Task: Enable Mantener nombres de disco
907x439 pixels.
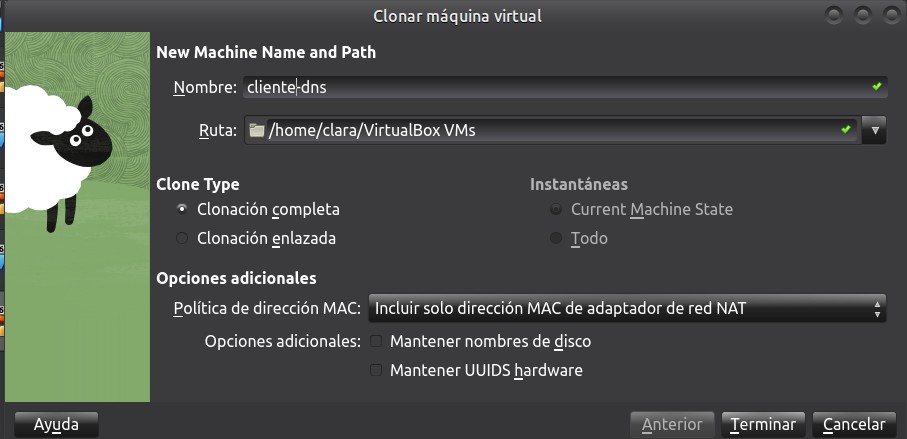Action: point(377,341)
